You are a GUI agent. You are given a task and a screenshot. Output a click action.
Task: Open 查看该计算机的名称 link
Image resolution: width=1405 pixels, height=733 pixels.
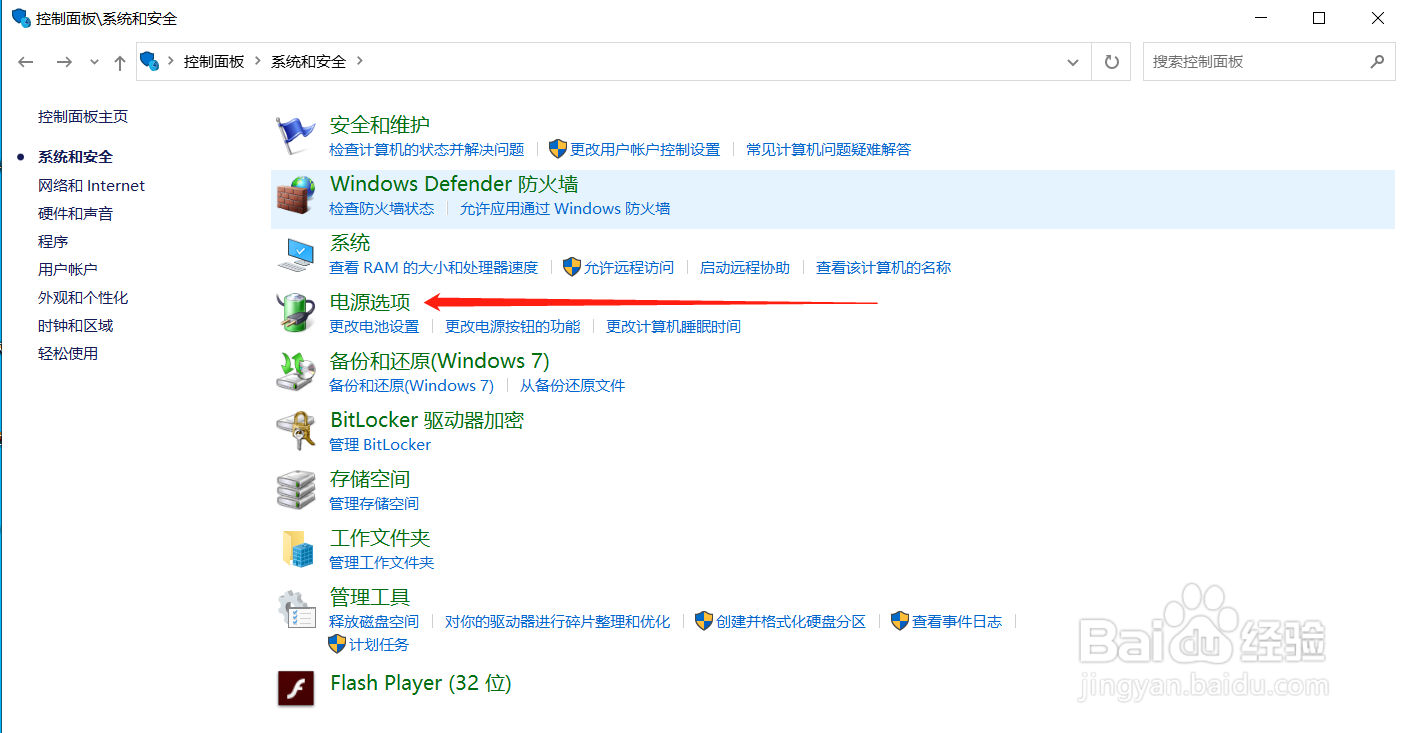coord(884,268)
